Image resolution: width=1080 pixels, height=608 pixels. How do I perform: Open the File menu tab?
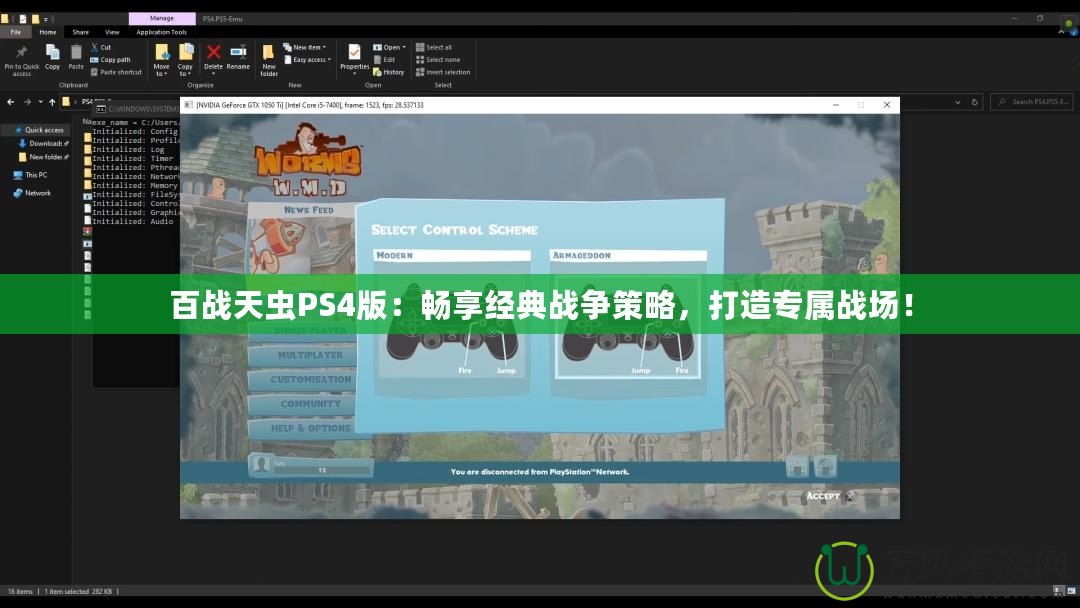15,32
